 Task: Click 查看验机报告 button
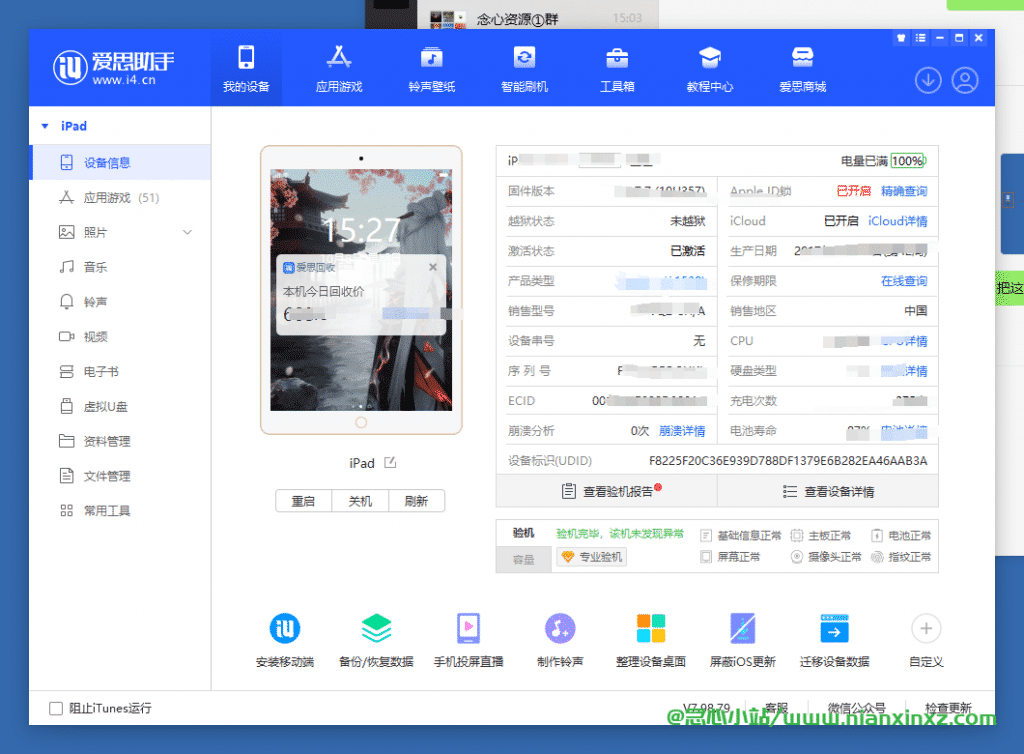[x=607, y=491]
